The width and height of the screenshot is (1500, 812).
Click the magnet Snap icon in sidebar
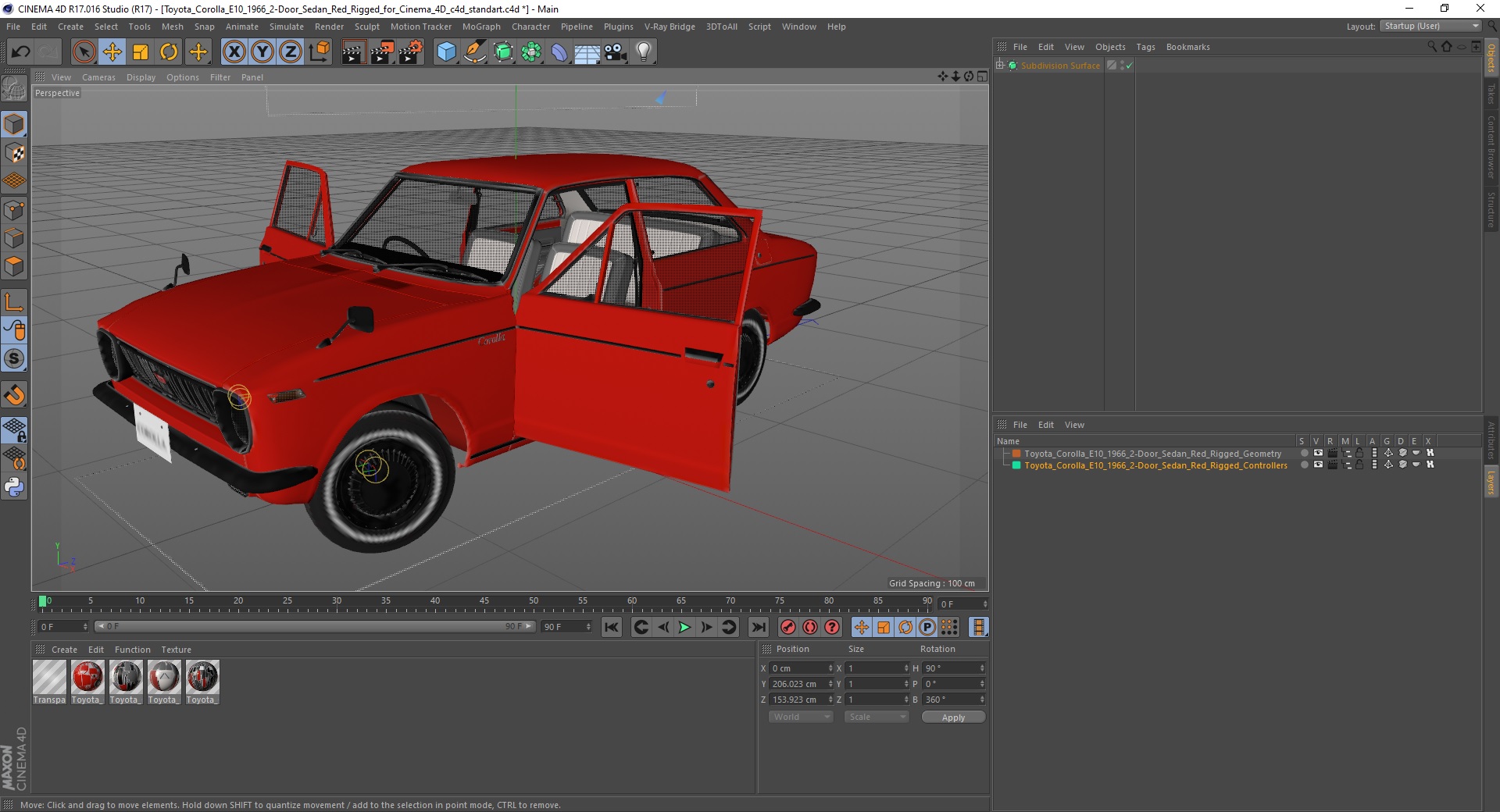(x=14, y=395)
